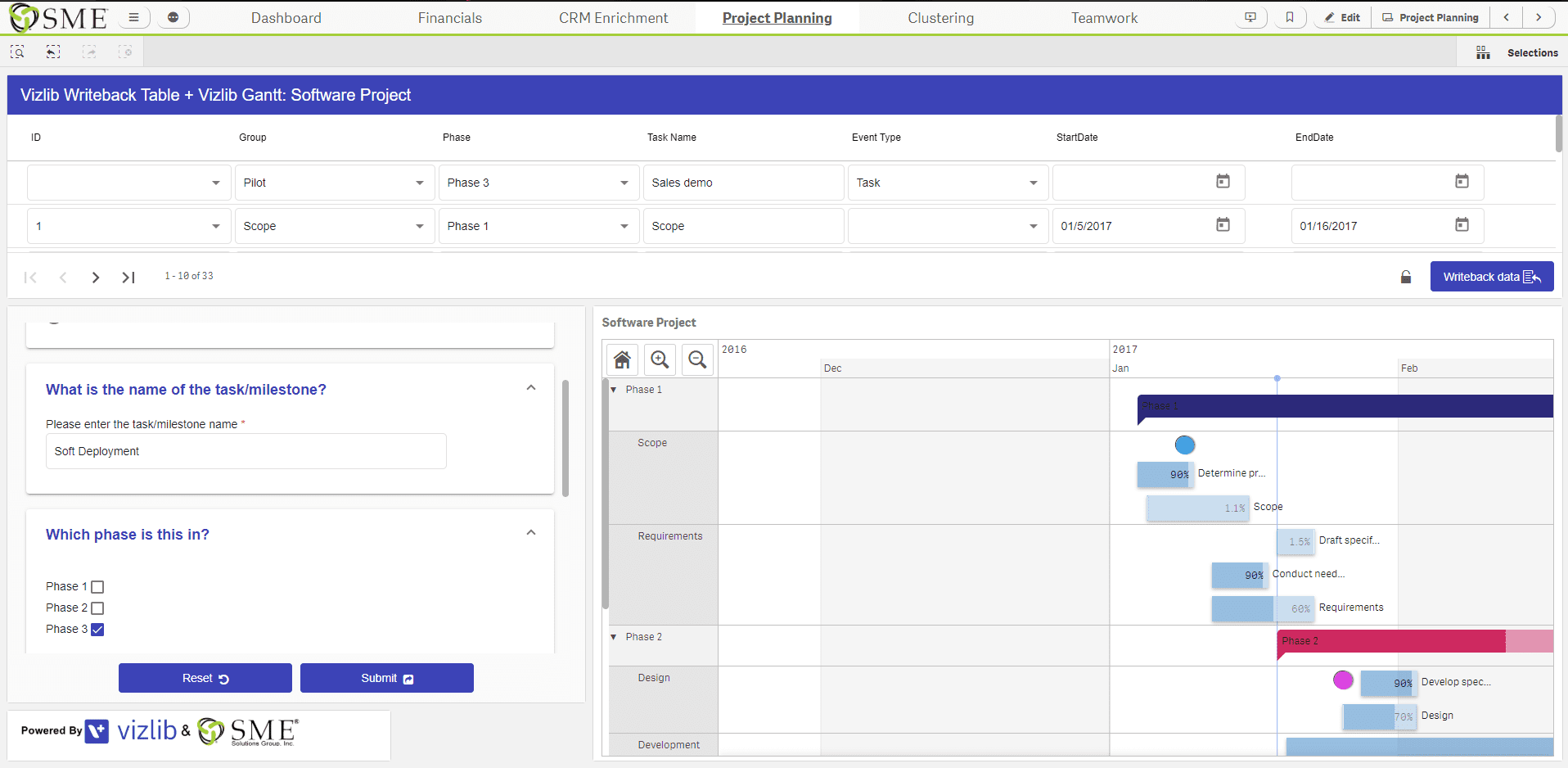
Task: Open the Project Planning sheet selector button
Action: [x=1431, y=17]
